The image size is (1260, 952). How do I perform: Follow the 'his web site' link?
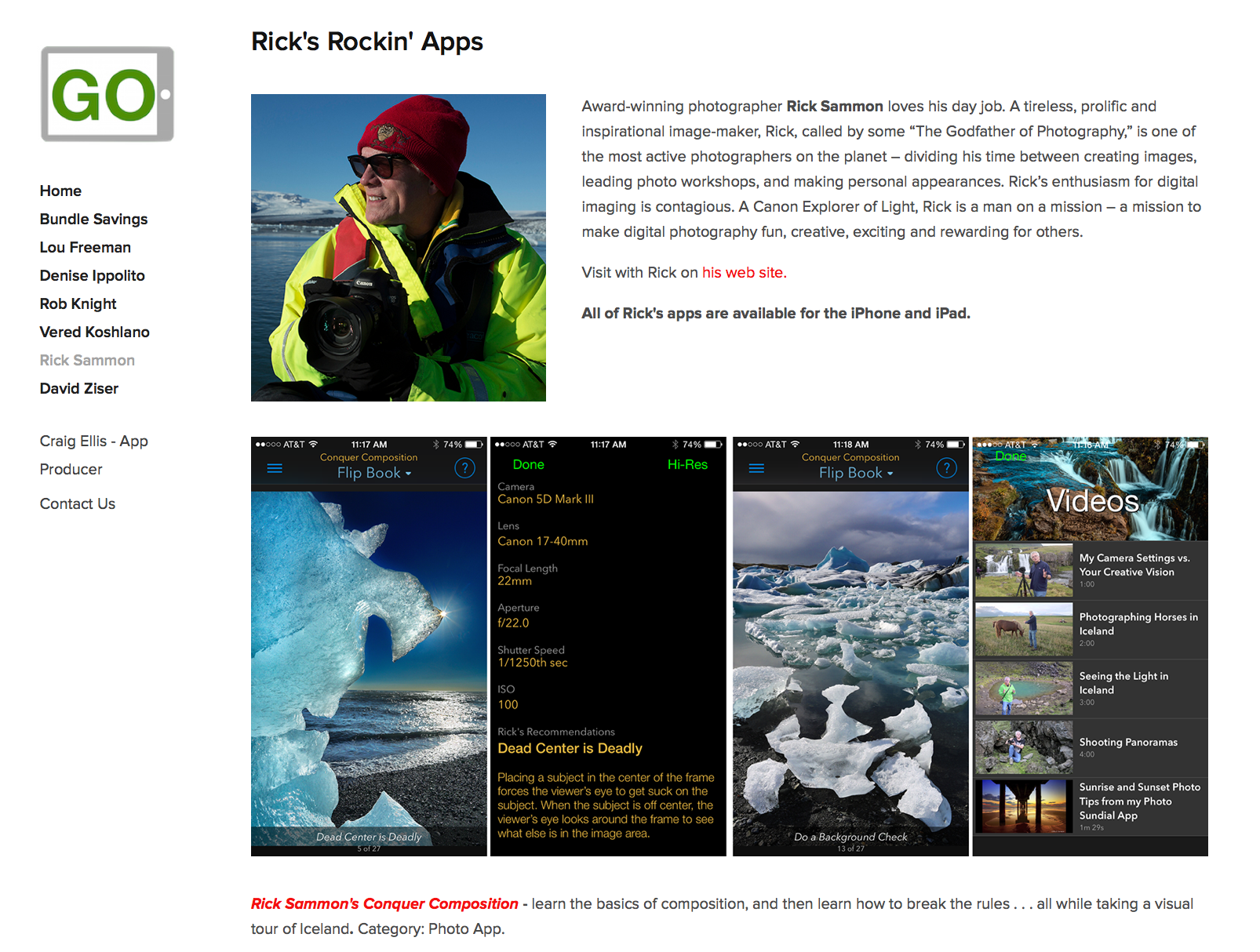pyautogui.click(x=744, y=272)
